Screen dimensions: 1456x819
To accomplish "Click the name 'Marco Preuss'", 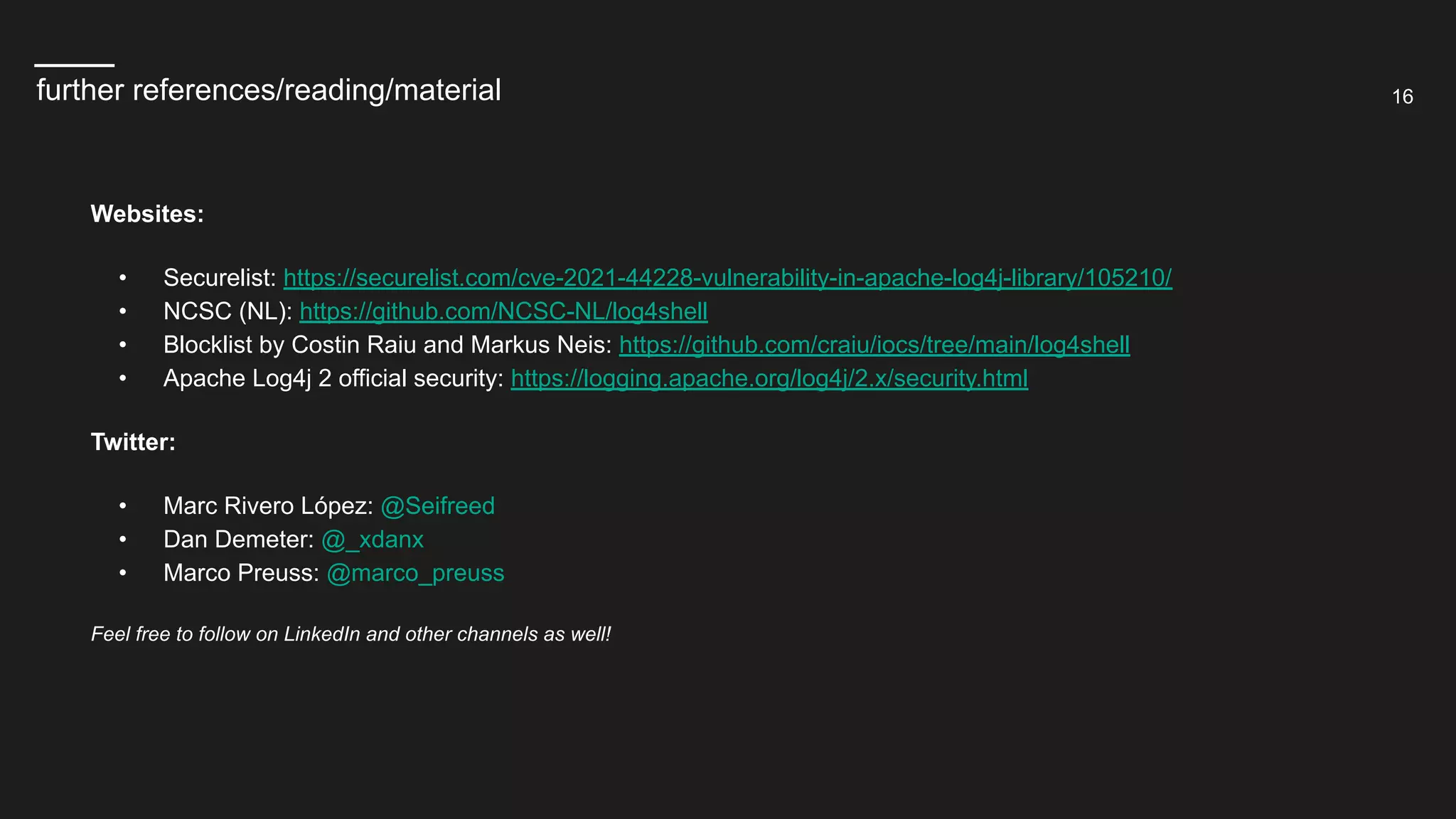I will pyautogui.click(x=238, y=573).
